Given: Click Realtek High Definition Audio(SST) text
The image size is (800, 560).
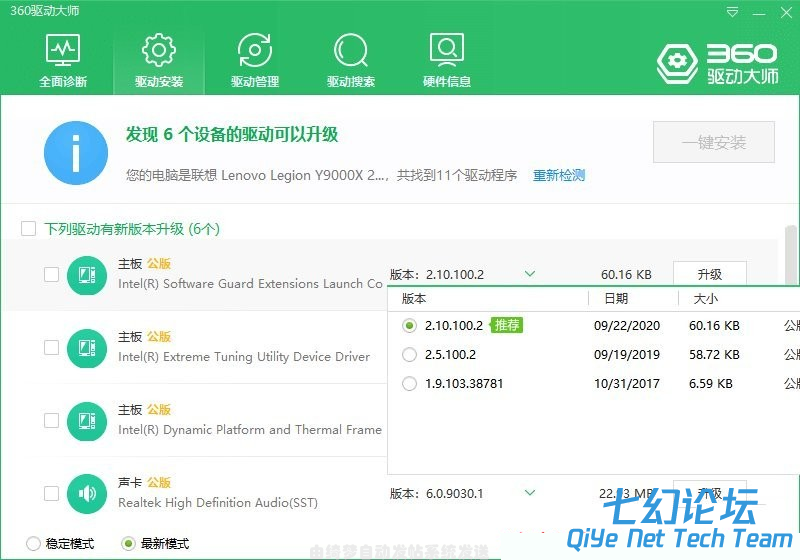Looking at the screenshot, I should [x=218, y=502].
